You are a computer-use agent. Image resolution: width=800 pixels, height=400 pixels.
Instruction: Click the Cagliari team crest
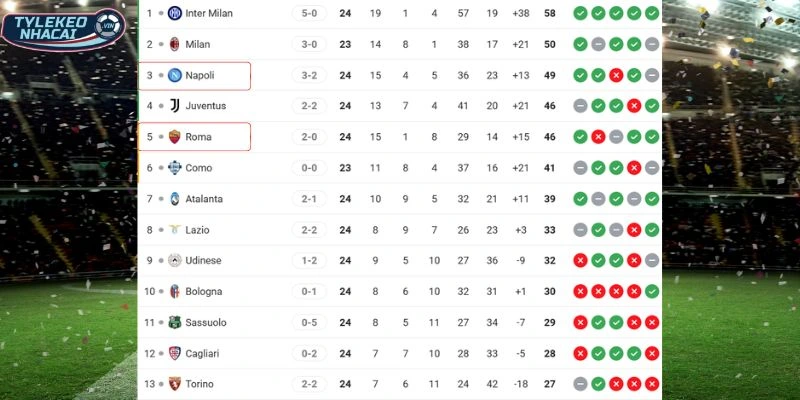coord(175,354)
